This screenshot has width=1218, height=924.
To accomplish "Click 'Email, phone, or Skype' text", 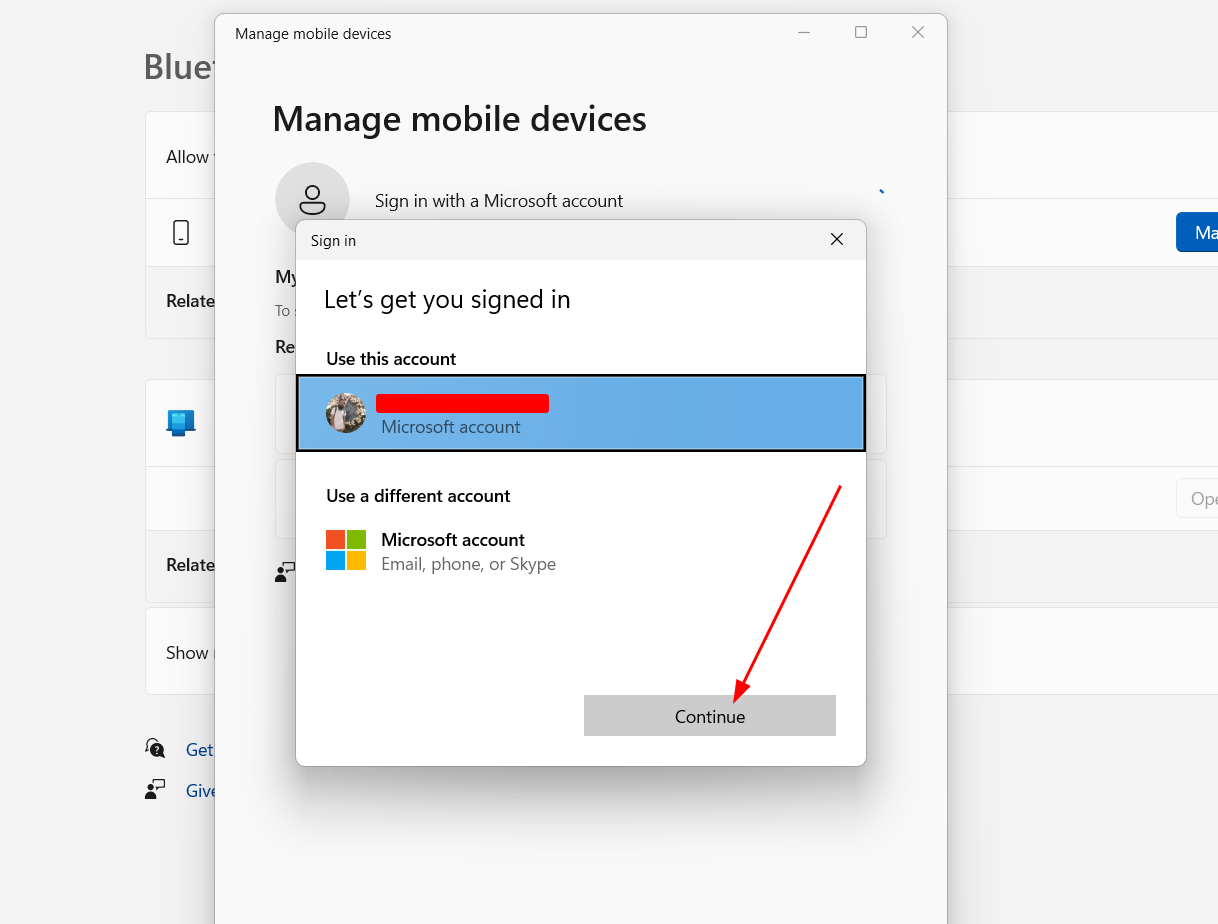I will [468, 564].
